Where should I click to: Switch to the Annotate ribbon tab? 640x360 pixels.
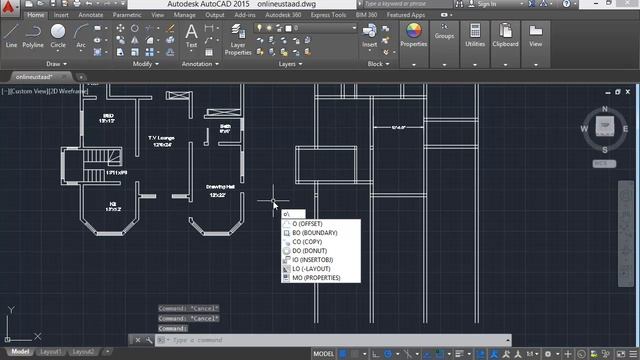tap(91, 15)
